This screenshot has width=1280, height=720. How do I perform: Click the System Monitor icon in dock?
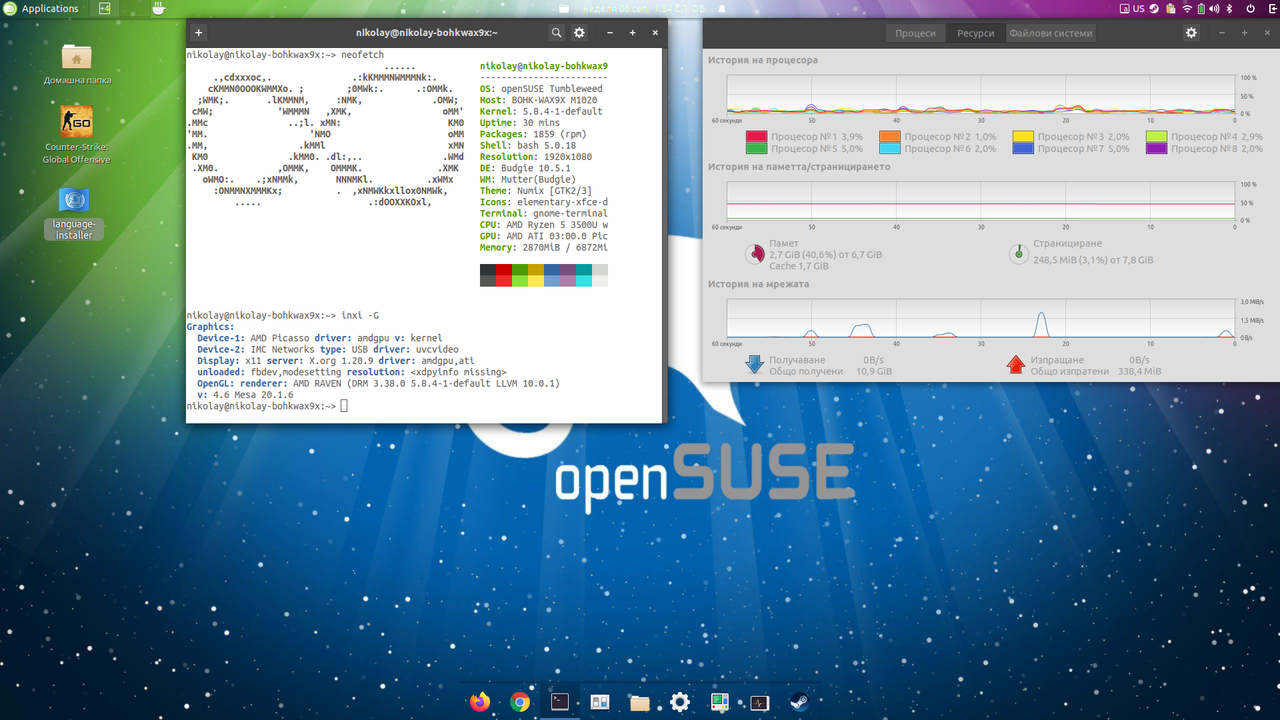tap(759, 702)
